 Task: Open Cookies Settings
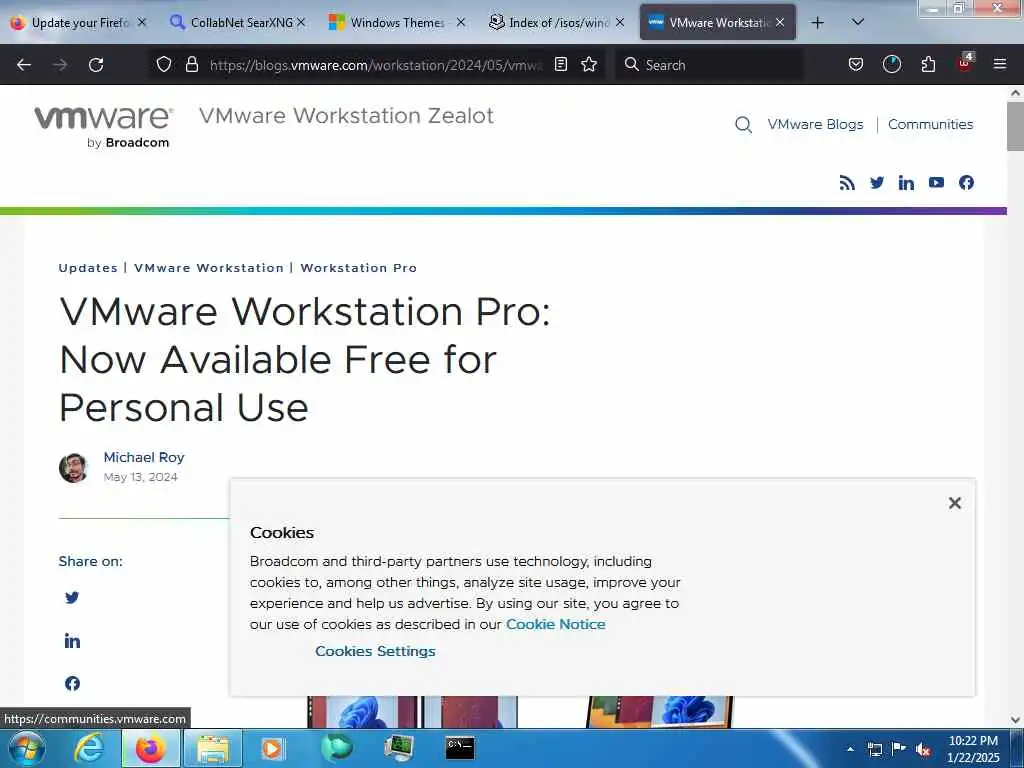[x=375, y=651]
